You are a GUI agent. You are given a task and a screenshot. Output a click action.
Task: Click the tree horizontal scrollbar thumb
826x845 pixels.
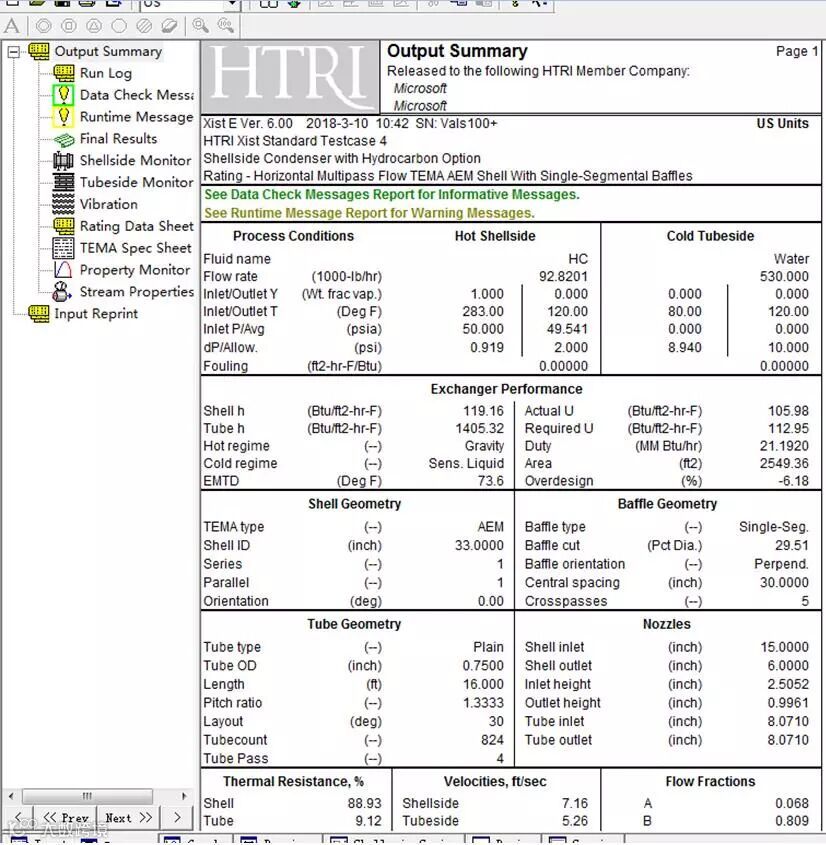(87, 796)
